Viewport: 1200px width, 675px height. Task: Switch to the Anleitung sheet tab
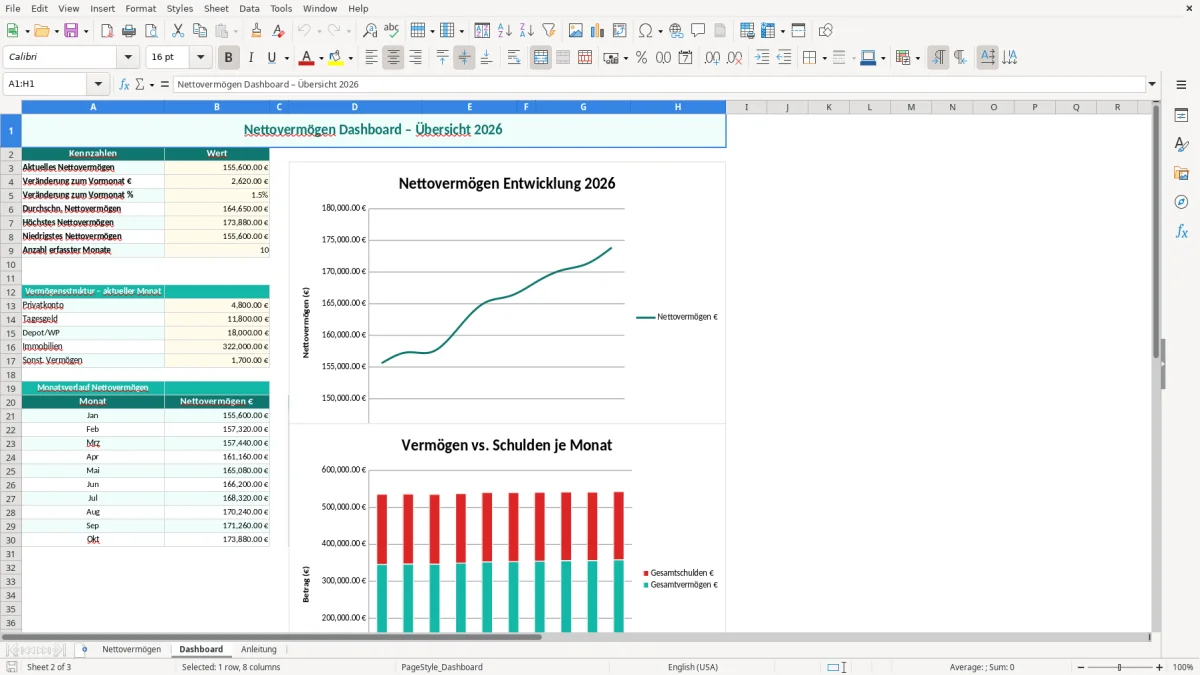point(259,650)
